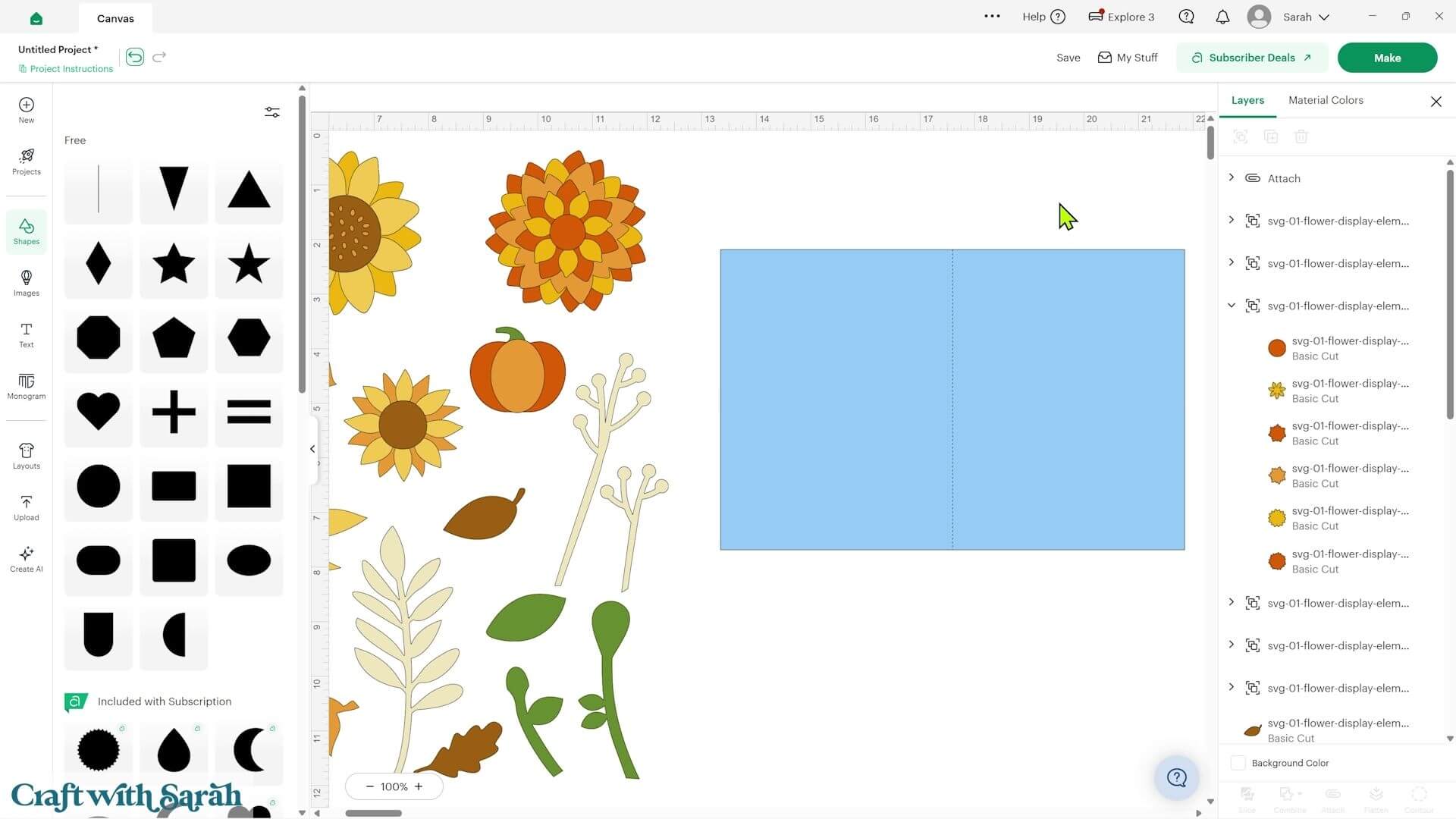
Task: Open Create AI tool
Action: point(26,559)
